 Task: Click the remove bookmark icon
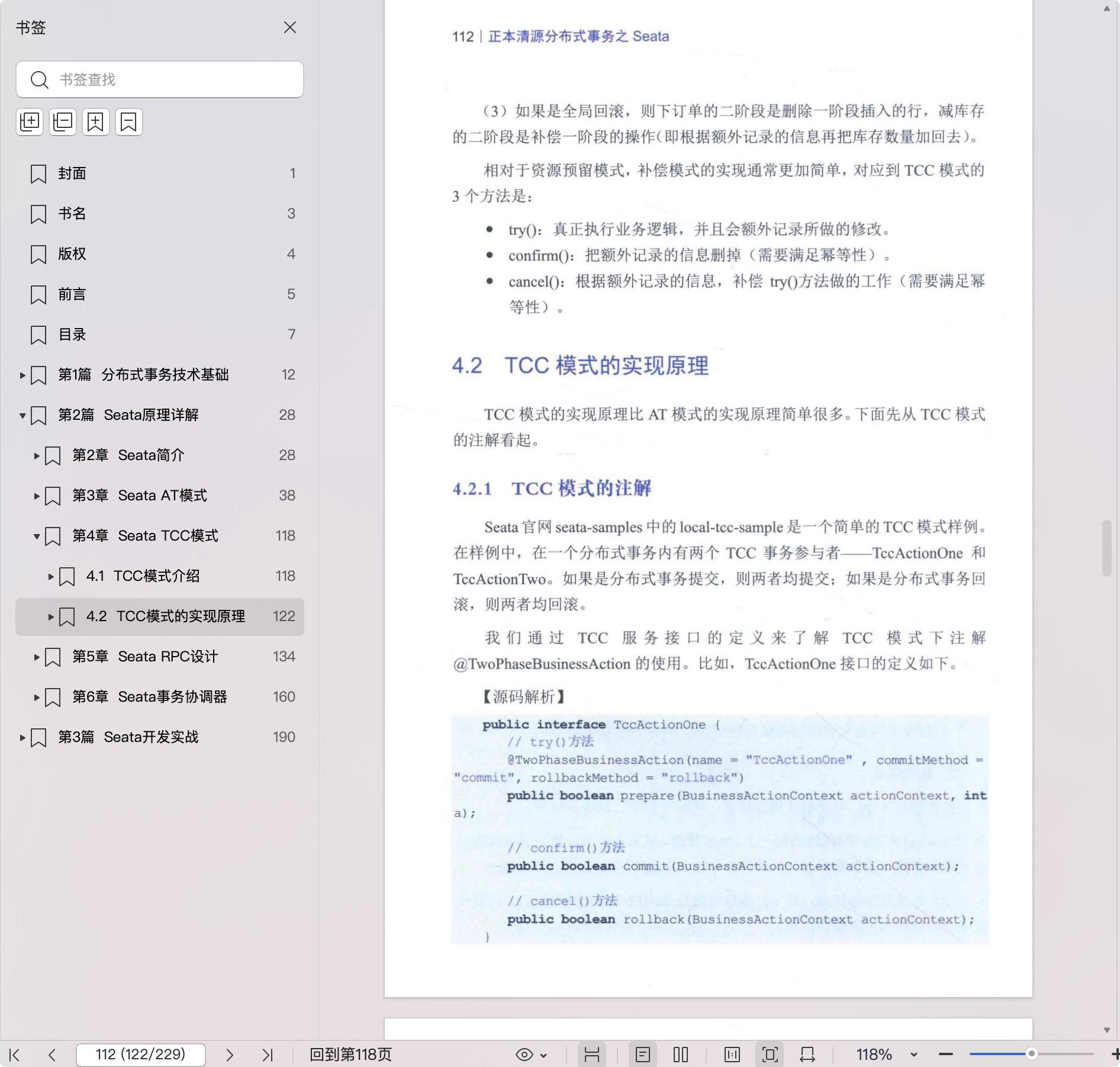tap(129, 122)
